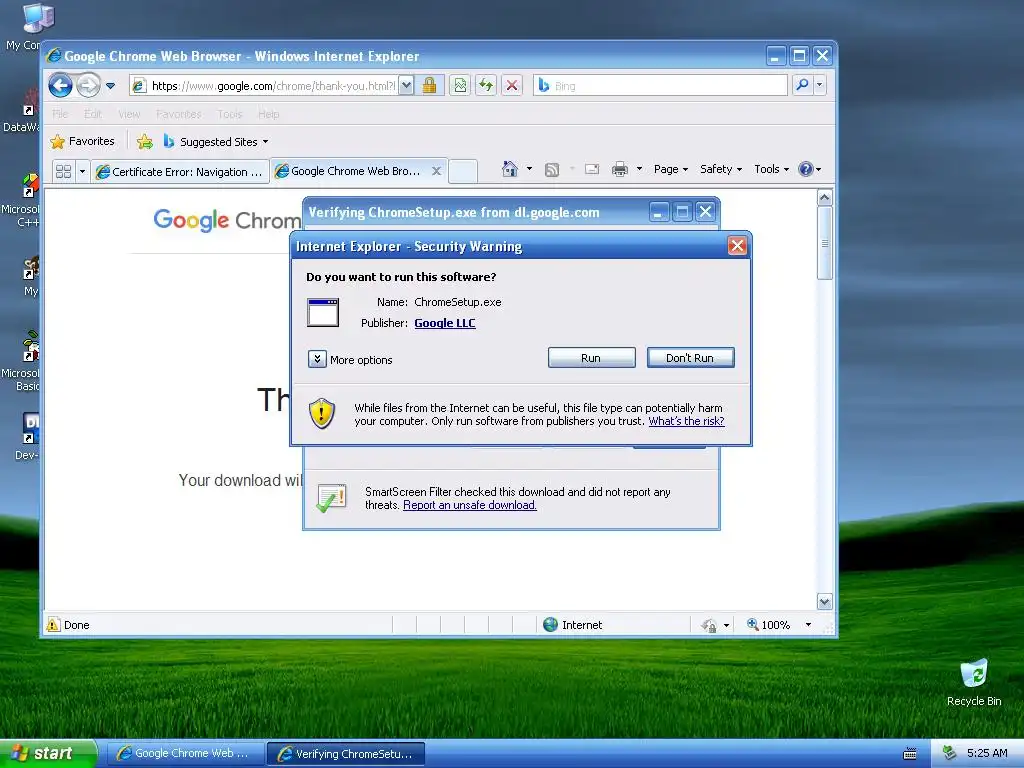Open the search provider dropdown

pos(820,86)
